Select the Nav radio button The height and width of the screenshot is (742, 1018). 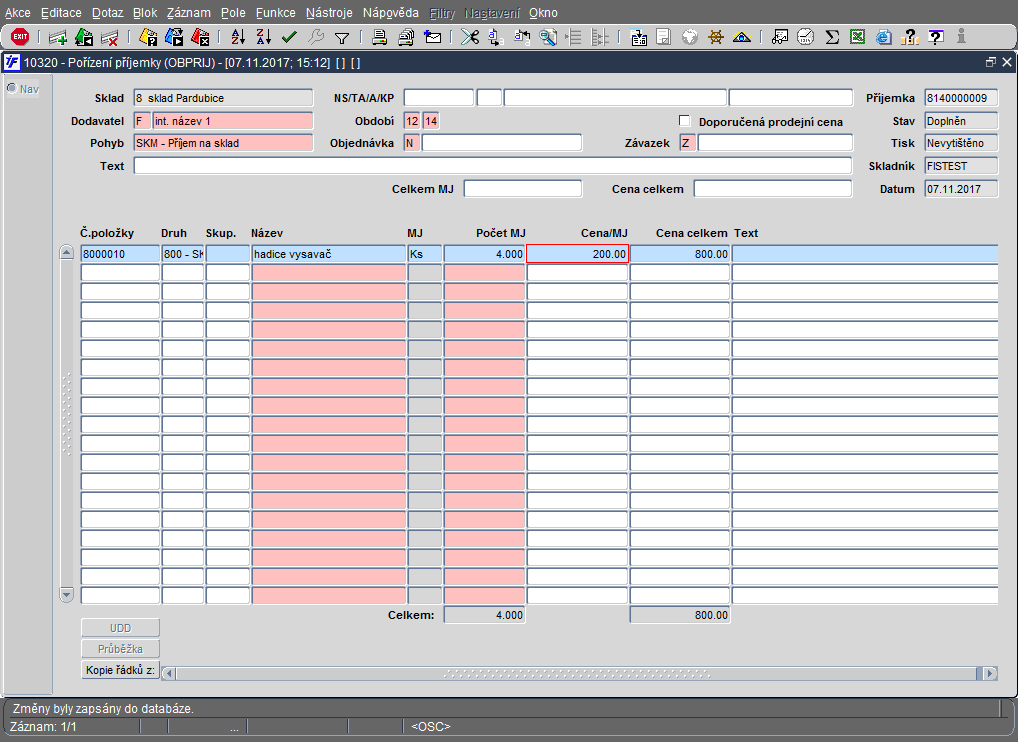(x=12, y=88)
